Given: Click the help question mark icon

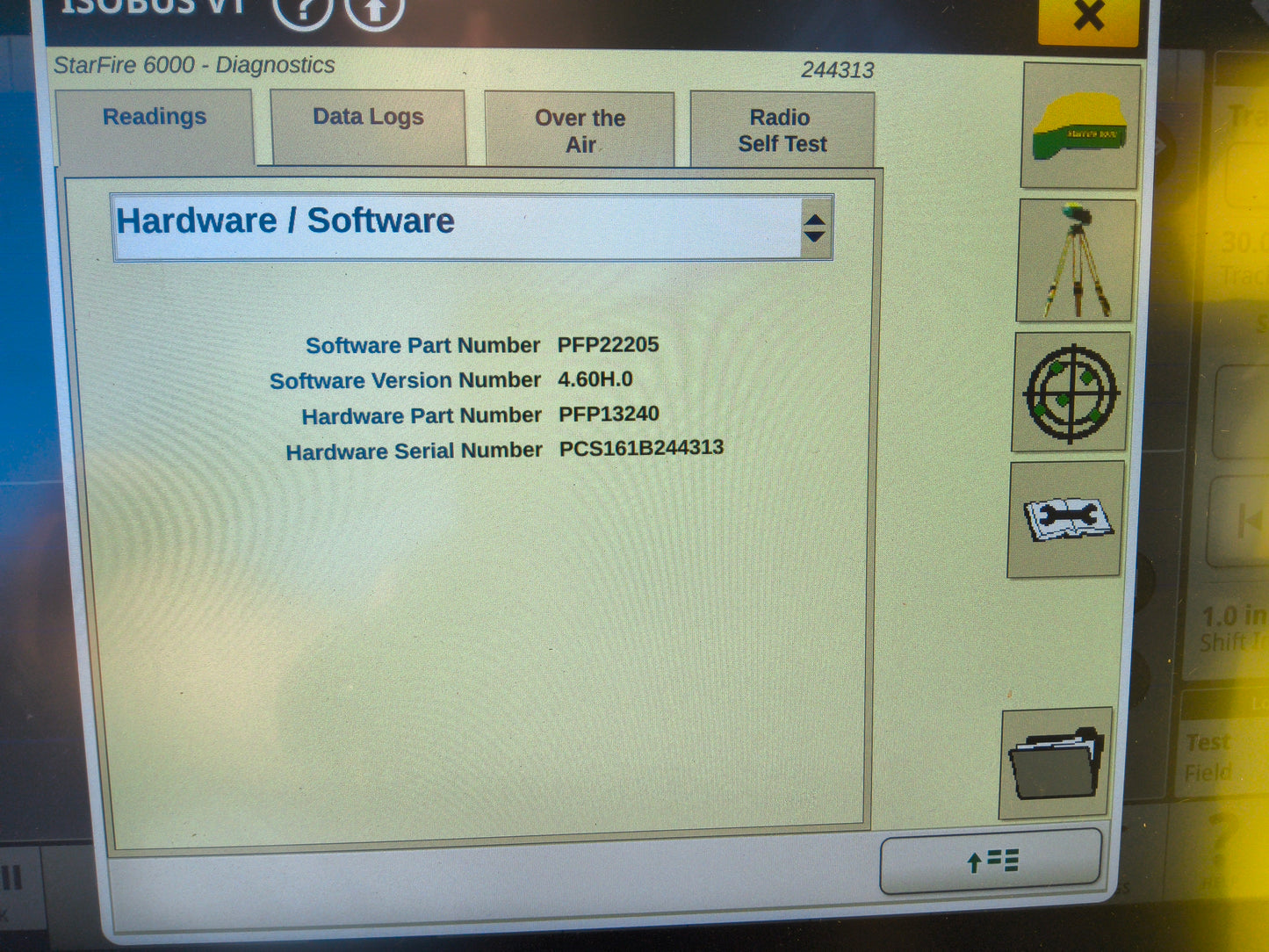Looking at the screenshot, I should point(303,12).
